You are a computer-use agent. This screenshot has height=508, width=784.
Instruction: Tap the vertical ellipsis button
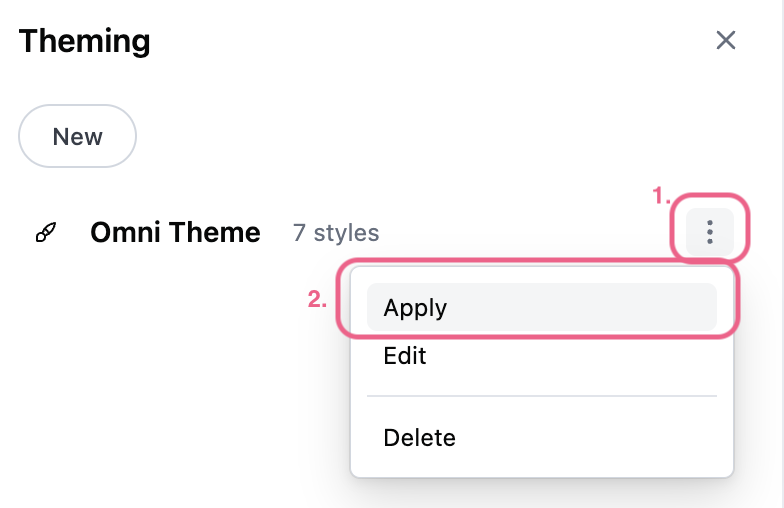pyautogui.click(x=710, y=233)
